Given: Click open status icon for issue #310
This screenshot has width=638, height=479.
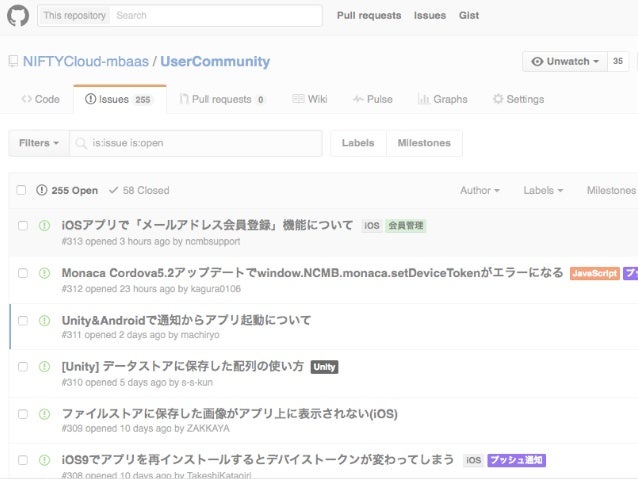Looking at the screenshot, I should [44, 367].
